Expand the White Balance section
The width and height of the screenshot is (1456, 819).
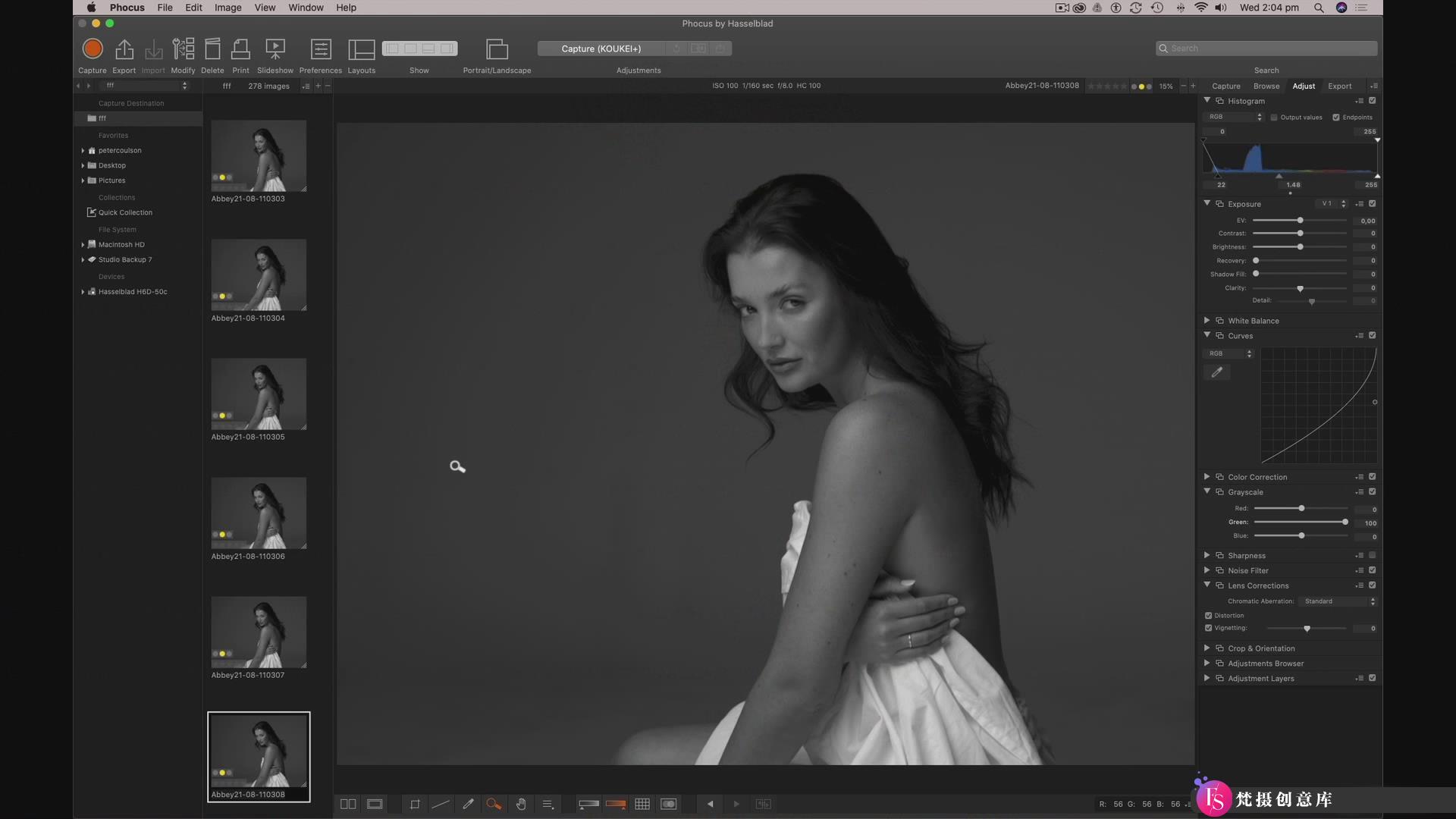pyautogui.click(x=1207, y=320)
